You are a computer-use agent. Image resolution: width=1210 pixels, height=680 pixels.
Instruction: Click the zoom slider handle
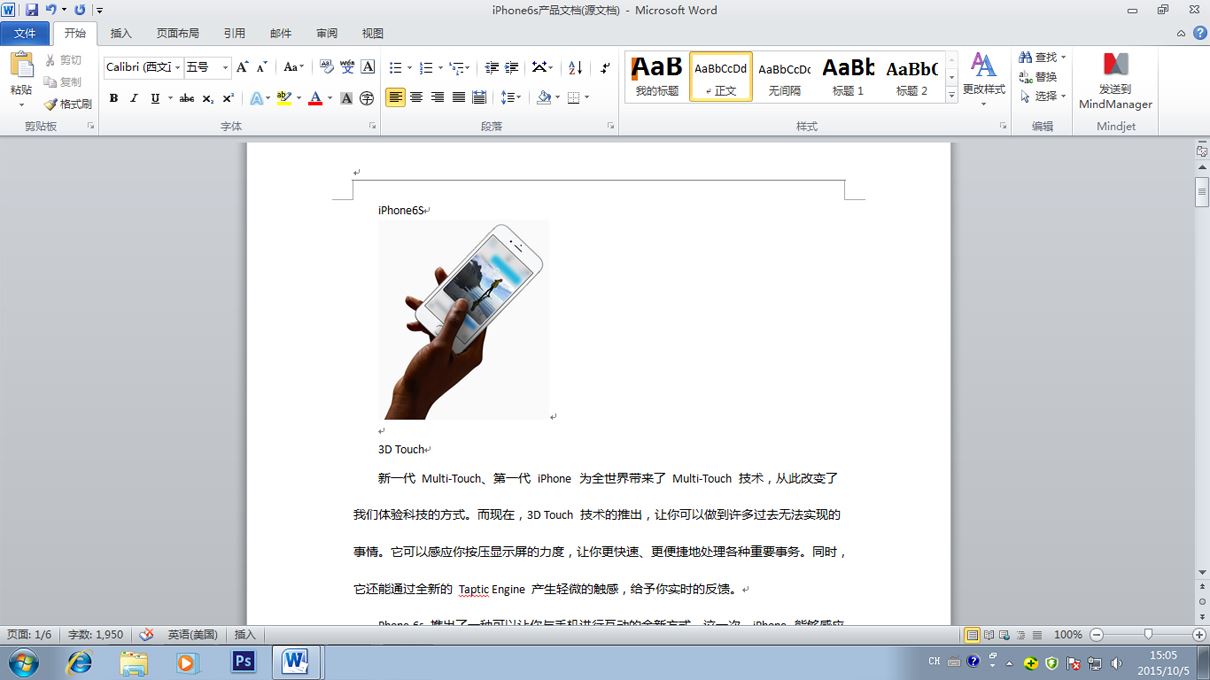click(x=1148, y=635)
